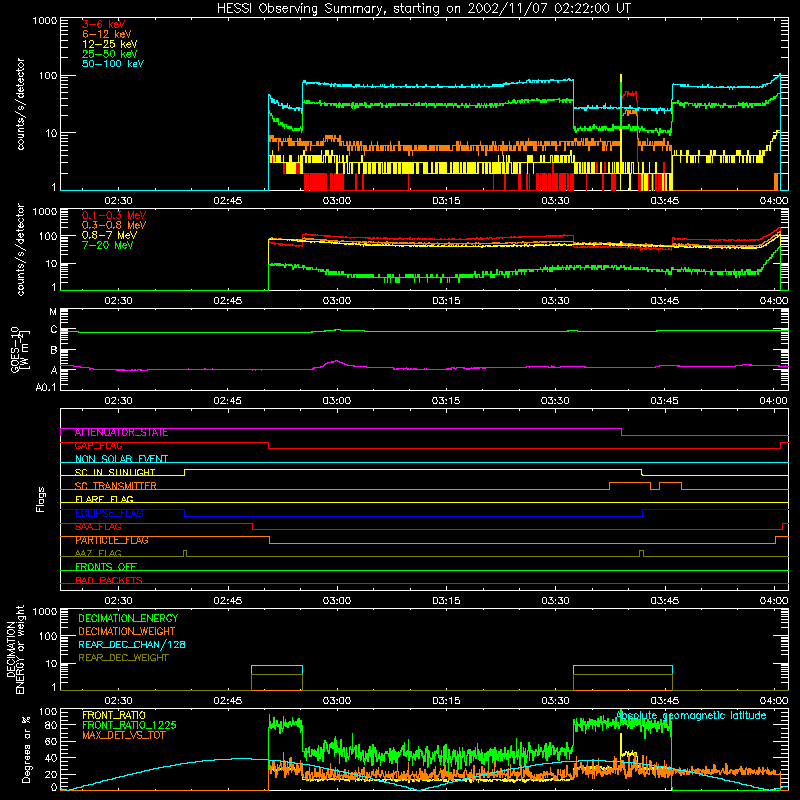Select the C tick on GOES axis
The image size is (800, 800).
click(x=54, y=330)
